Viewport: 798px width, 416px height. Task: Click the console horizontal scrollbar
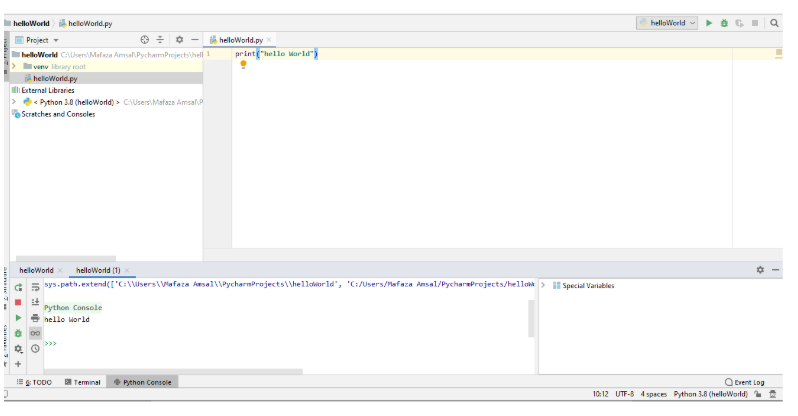(x=173, y=372)
